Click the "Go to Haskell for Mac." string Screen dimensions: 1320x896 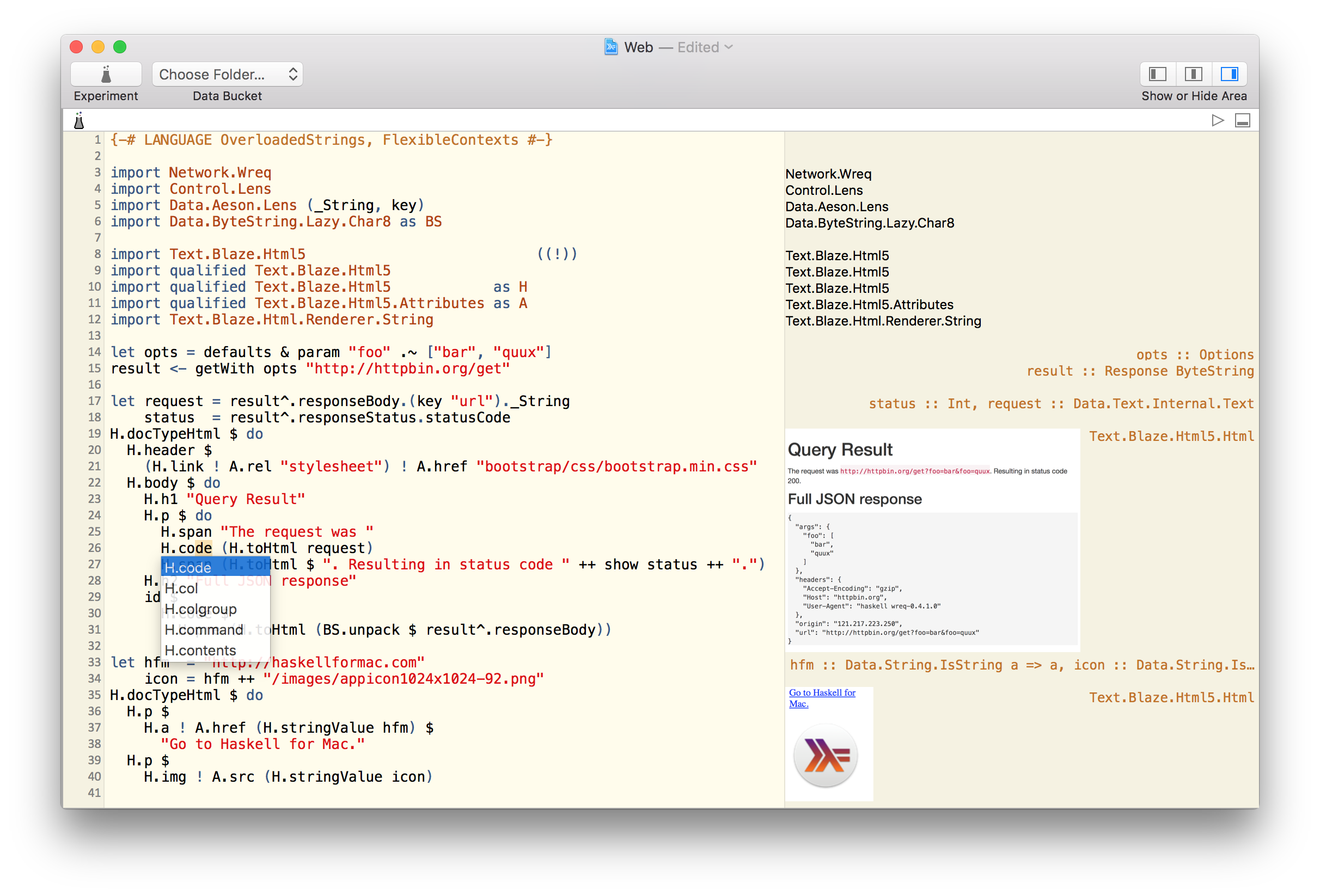tap(262, 744)
